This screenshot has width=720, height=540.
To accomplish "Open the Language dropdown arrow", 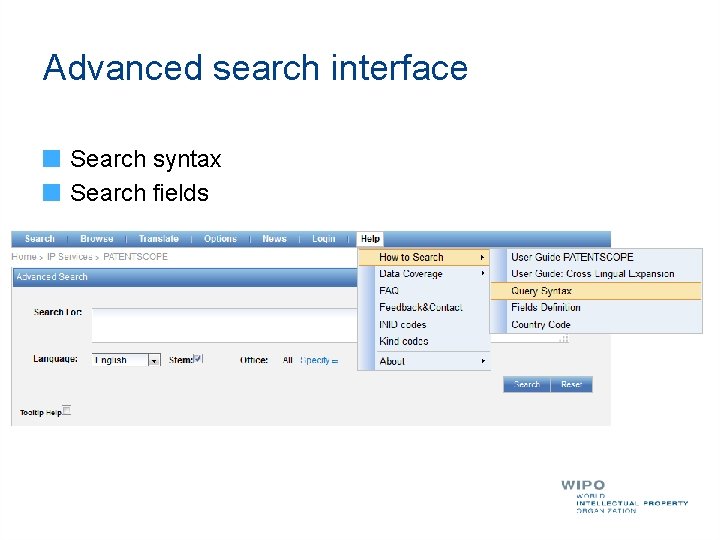I will (x=154, y=360).
